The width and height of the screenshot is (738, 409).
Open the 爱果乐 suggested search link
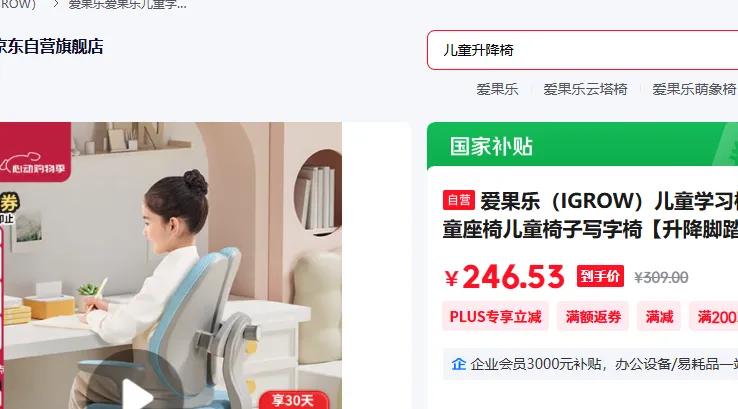pos(497,89)
